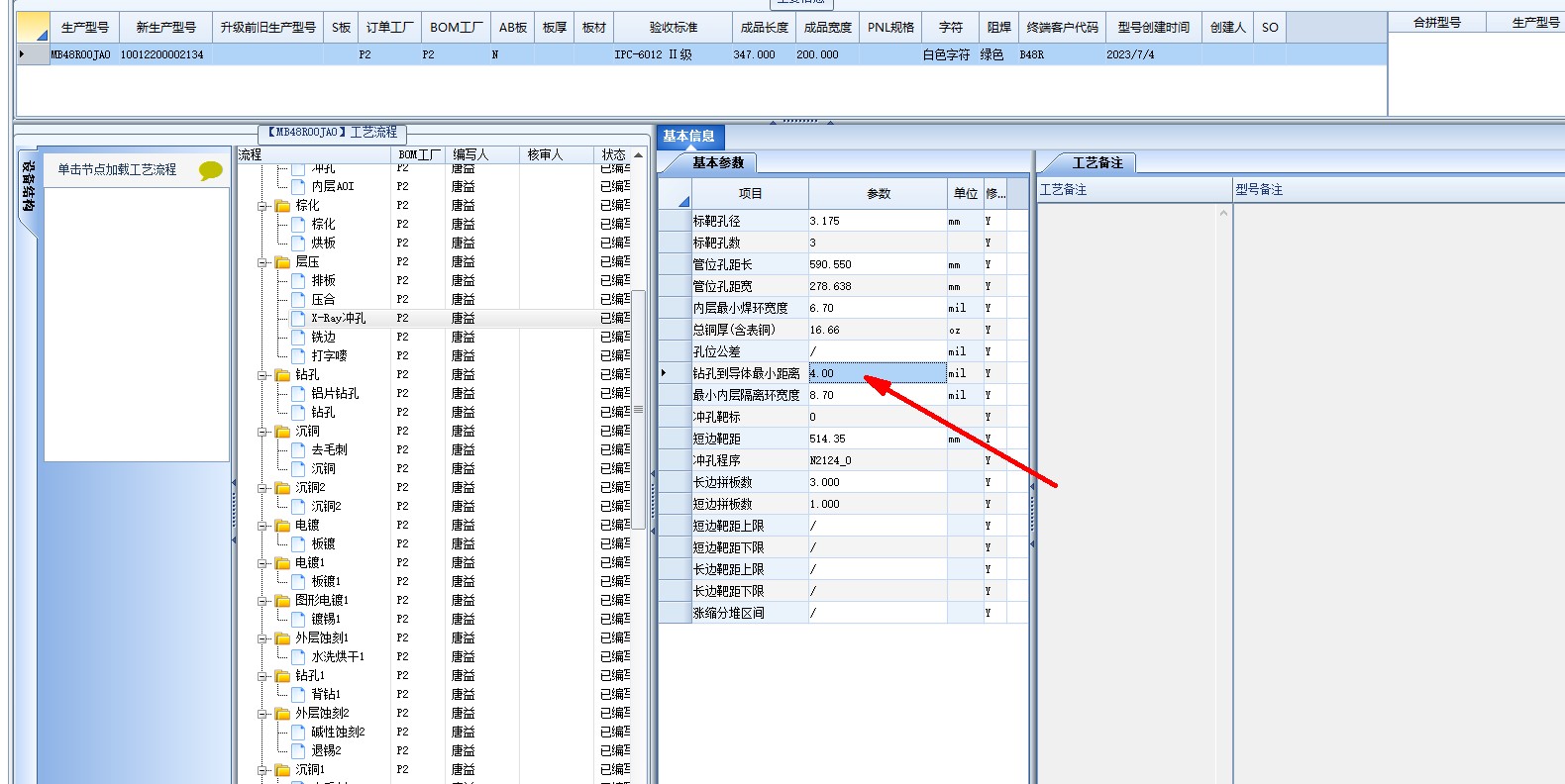The width and height of the screenshot is (1565, 784).
Task: Click the 碱性蚀刻2 document icon
Action: click(x=298, y=732)
